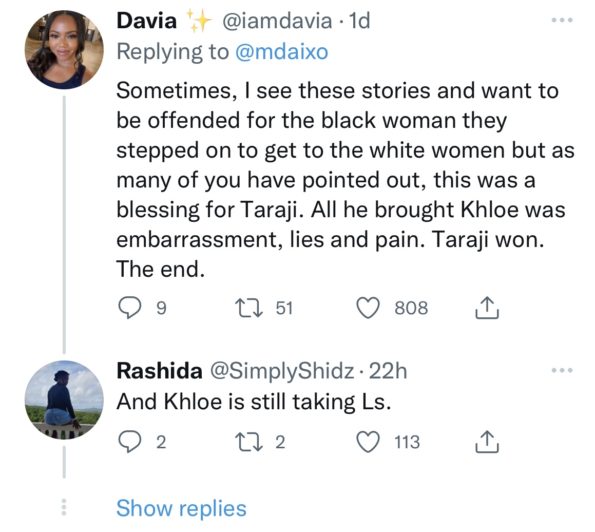Reply to Davia's tweet via comment icon
Viewport: 595px width, 532px height.
pos(129,307)
